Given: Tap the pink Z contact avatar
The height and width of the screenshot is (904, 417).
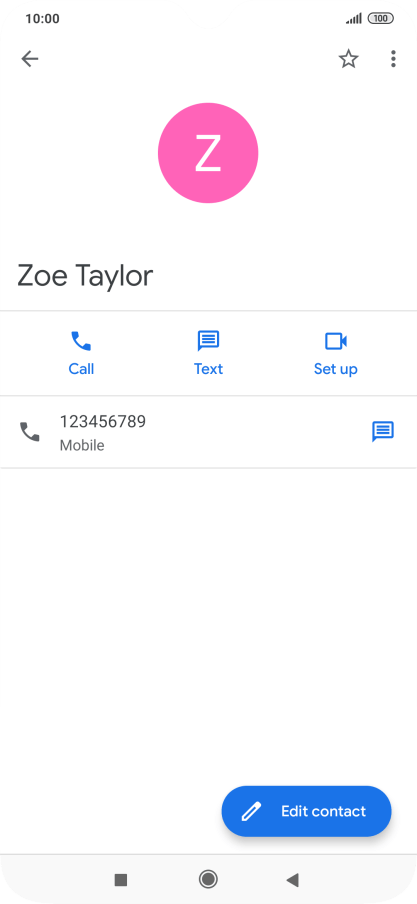Looking at the screenshot, I should point(208,153).
